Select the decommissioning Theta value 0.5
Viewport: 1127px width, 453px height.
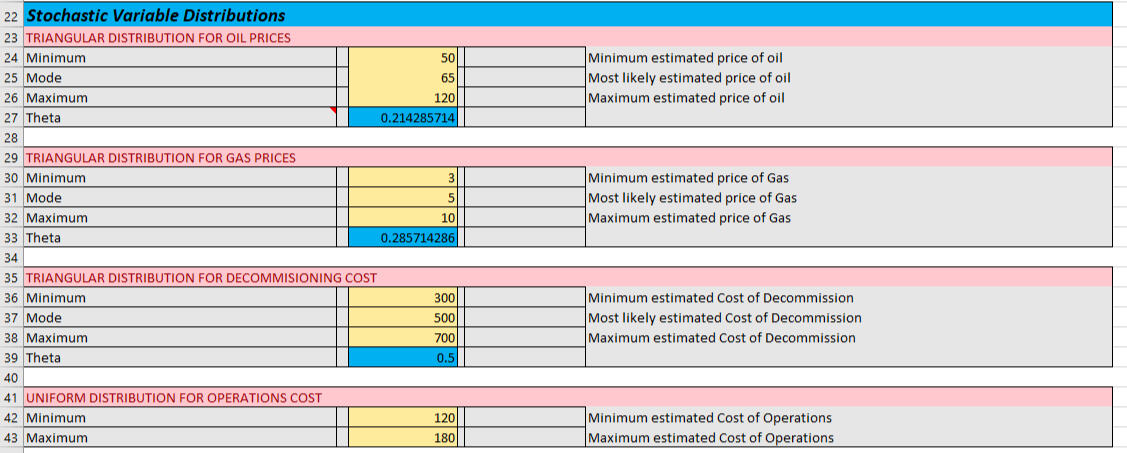(403, 358)
